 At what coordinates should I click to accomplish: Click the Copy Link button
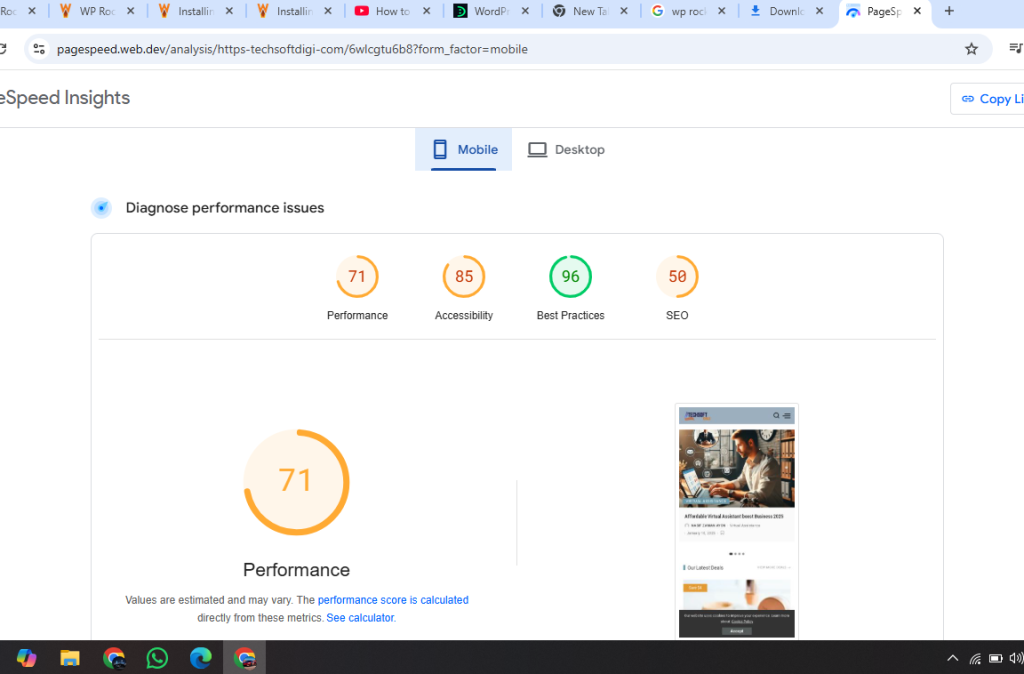(x=990, y=99)
